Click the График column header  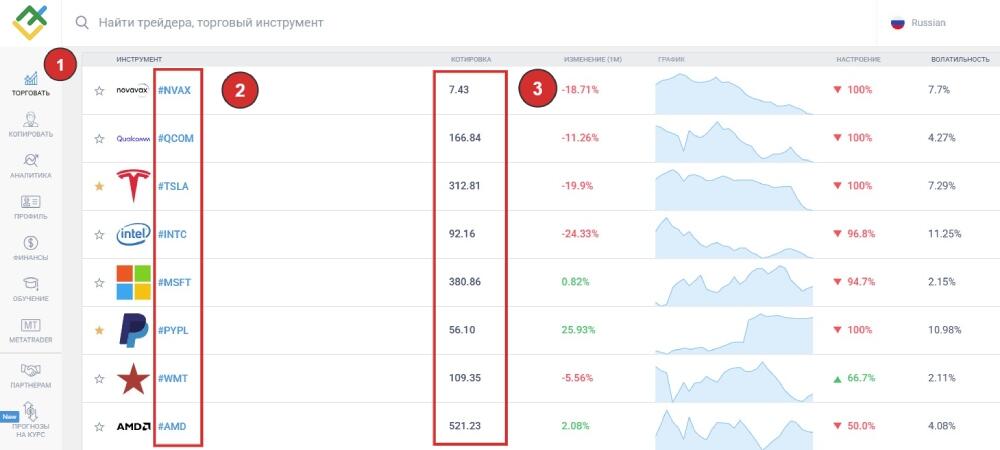tap(671, 59)
